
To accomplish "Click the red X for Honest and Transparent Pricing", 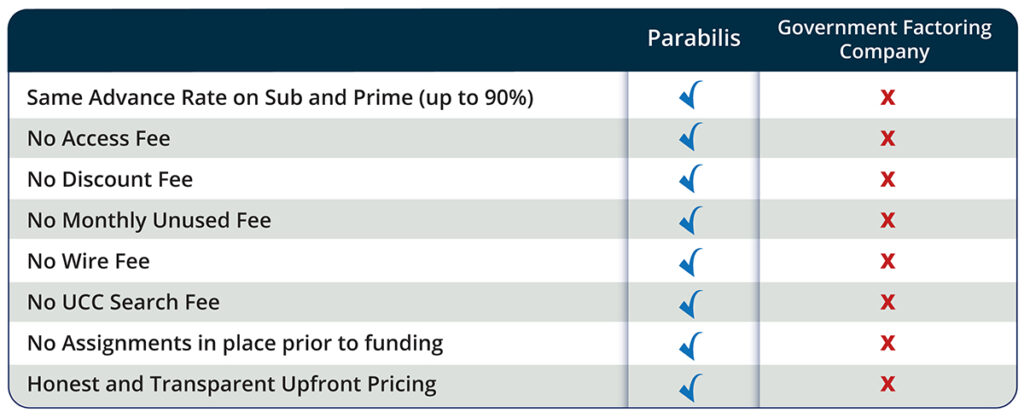I will (x=886, y=384).
